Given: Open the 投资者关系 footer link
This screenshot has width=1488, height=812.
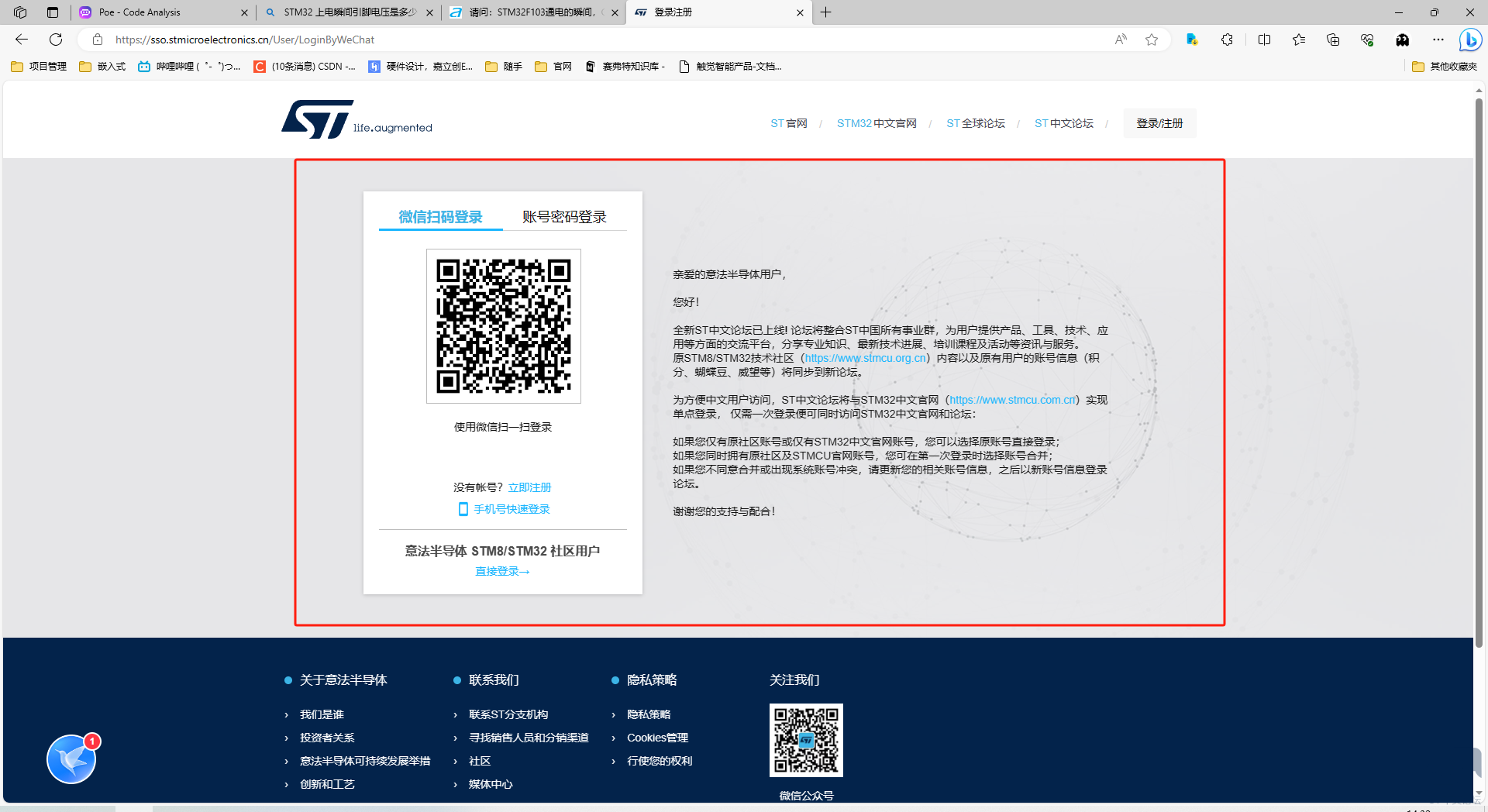Looking at the screenshot, I should coord(327,738).
